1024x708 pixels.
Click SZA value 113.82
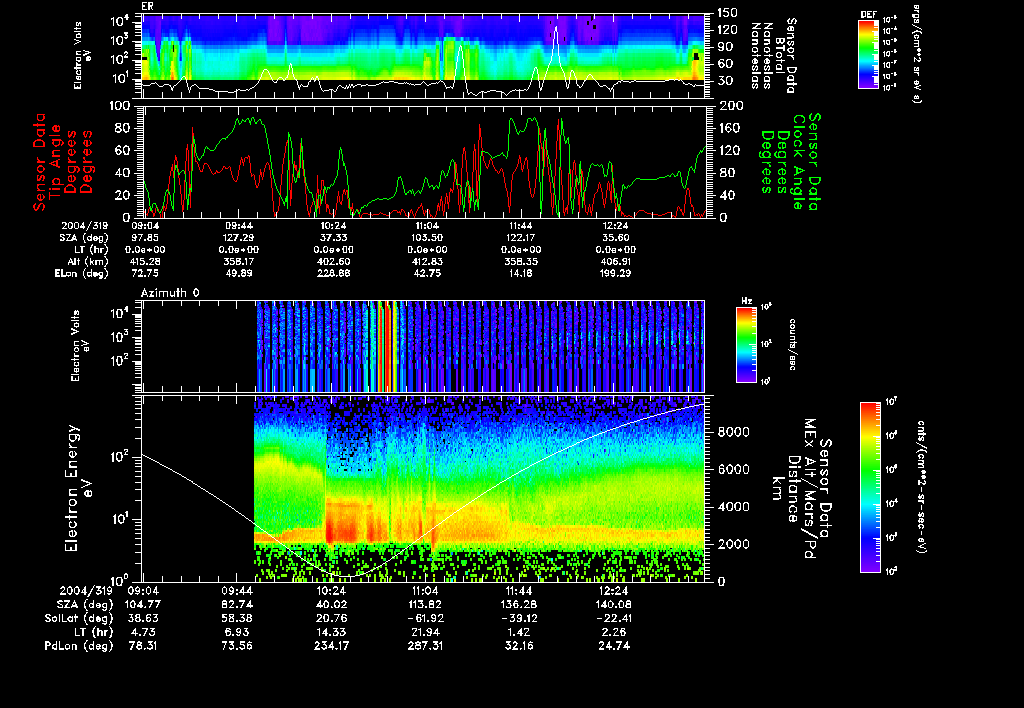coord(425,605)
